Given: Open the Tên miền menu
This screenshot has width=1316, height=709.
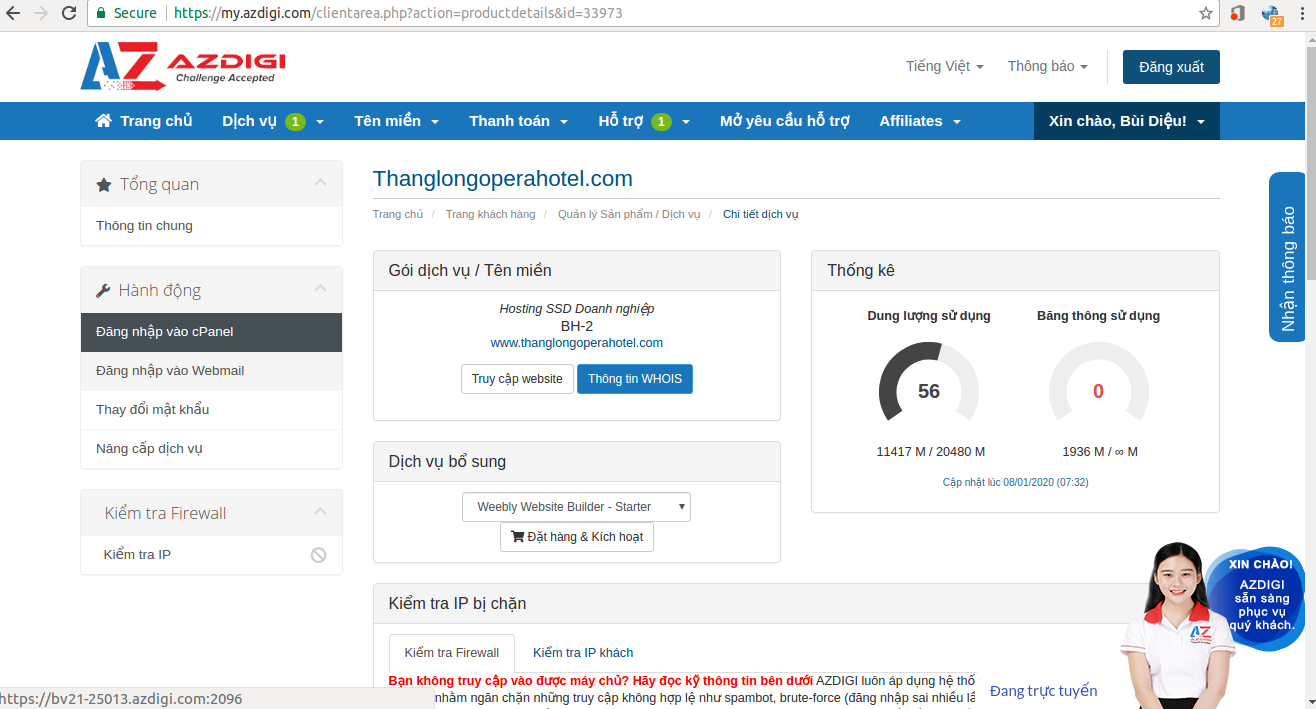Looking at the screenshot, I should pyautogui.click(x=396, y=121).
